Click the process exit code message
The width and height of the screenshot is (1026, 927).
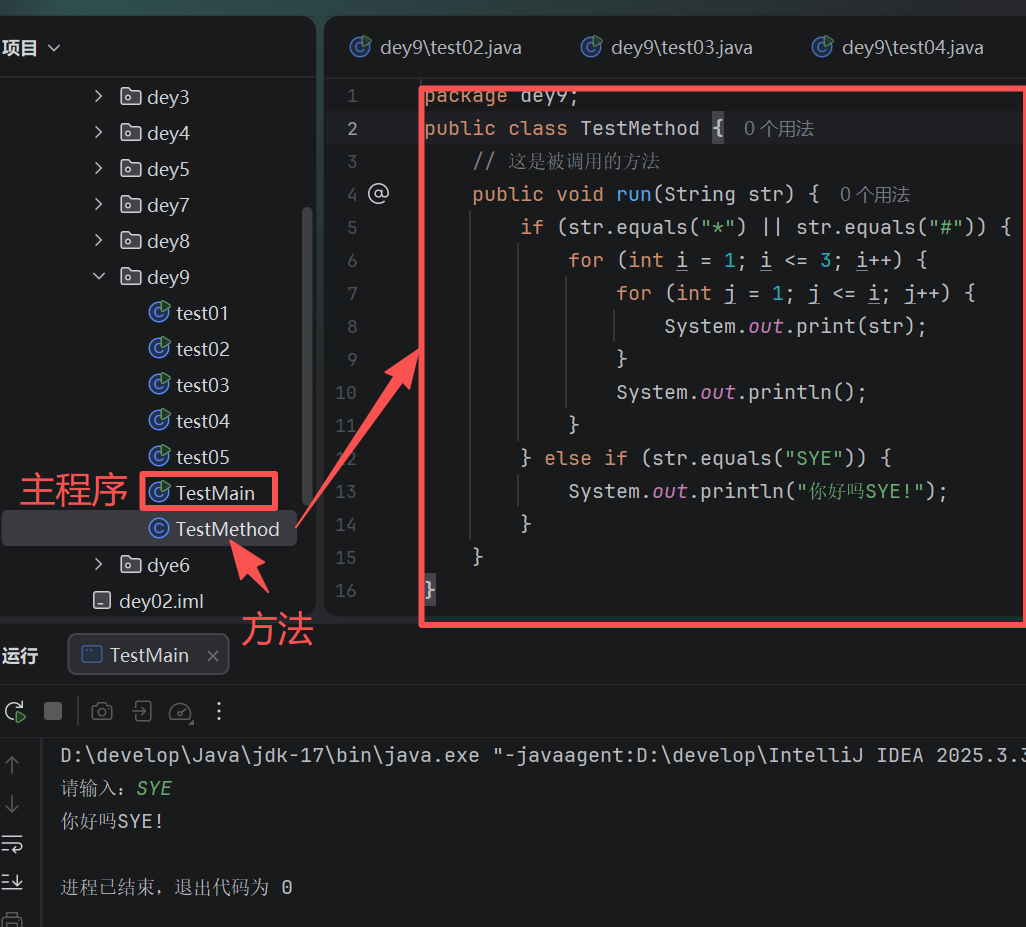point(176,887)
